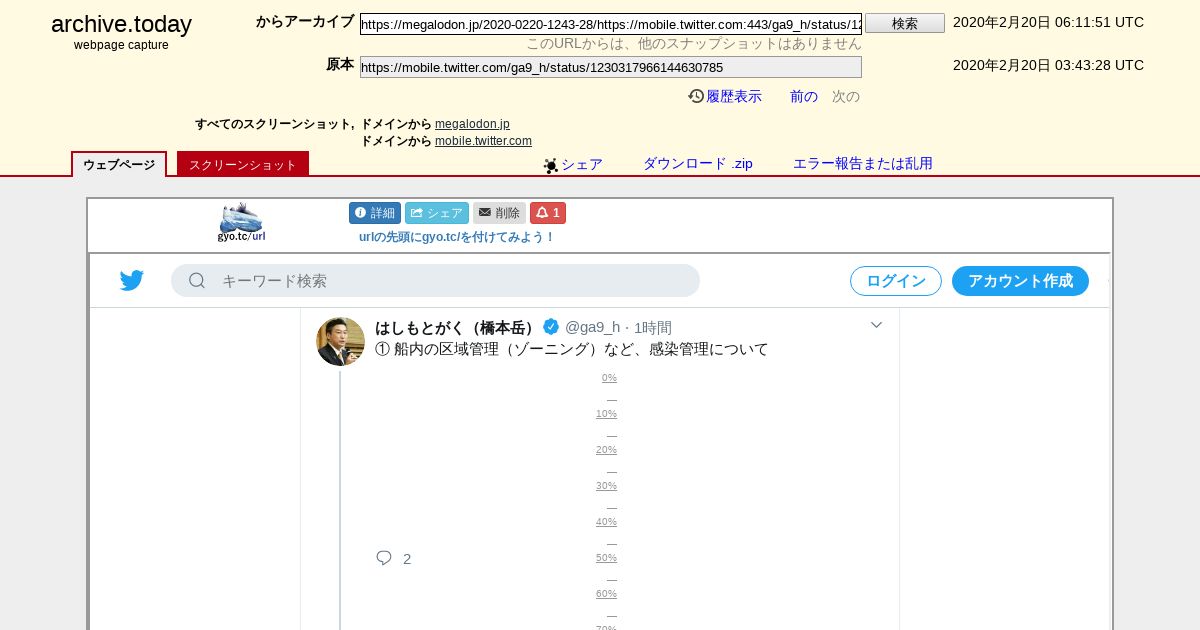Viewport: 1200px width, 630px height.
Task: Click the blue シェア button in gyo.tc bar
Action: click(x=437, y=213)
